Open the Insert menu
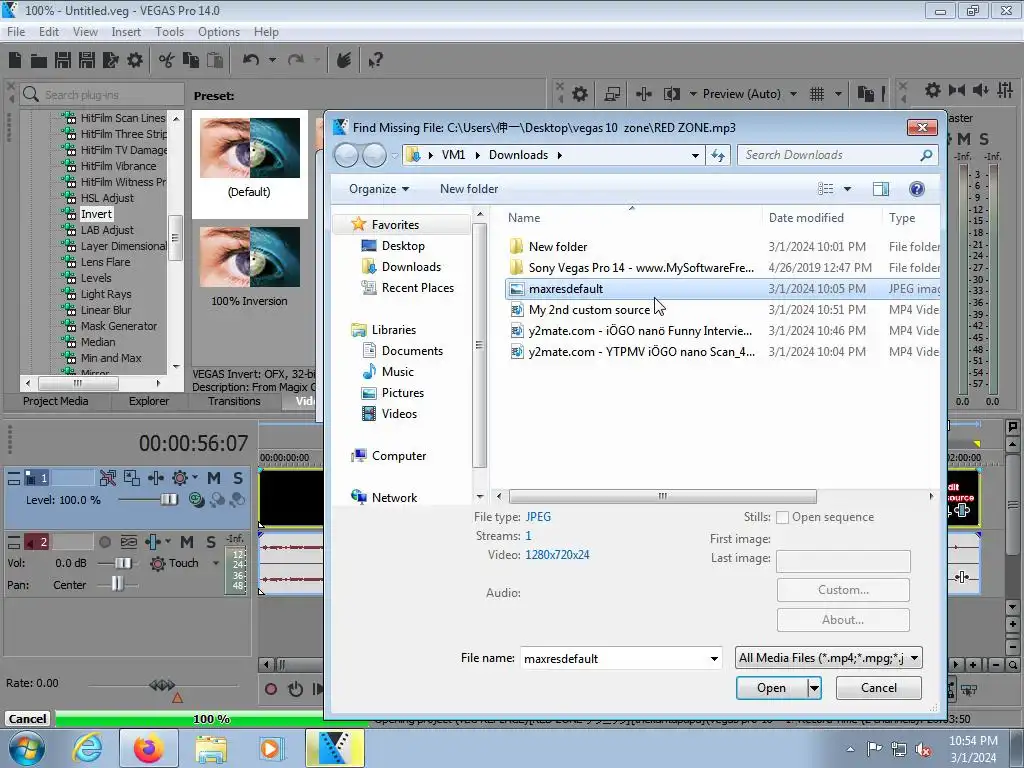The width and height of the screenshot is (1024, 768). coord(125,32)
